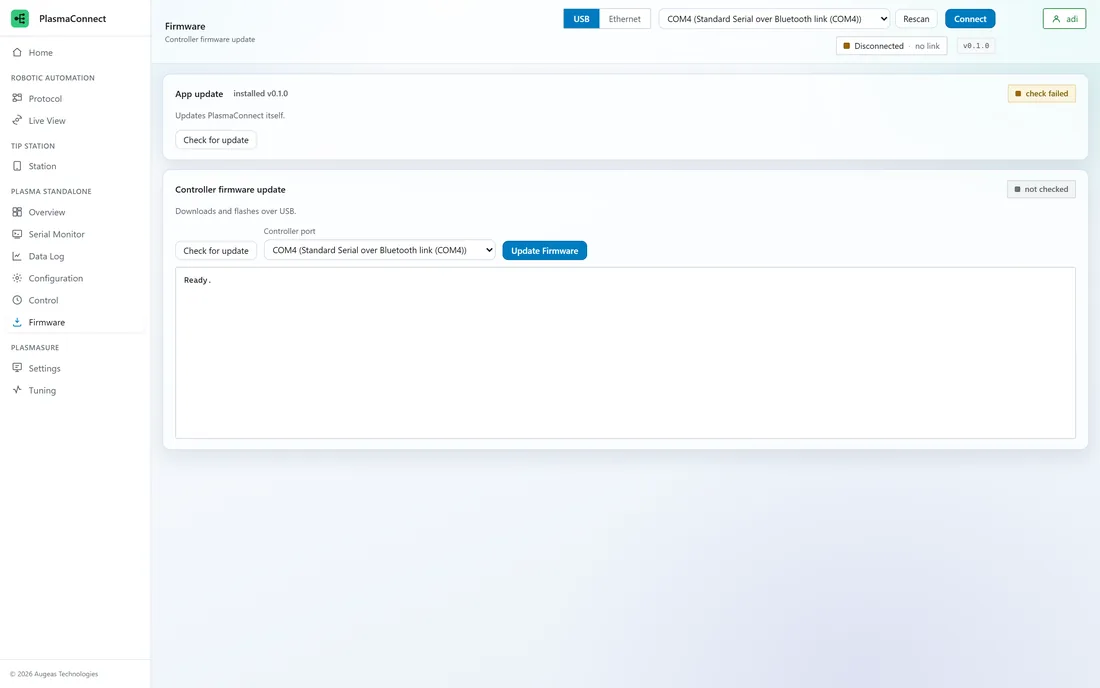Click the Overview grid icon
Image resolution: width=1100 pixels, height=688 pixels.
[x=17, y=212]
